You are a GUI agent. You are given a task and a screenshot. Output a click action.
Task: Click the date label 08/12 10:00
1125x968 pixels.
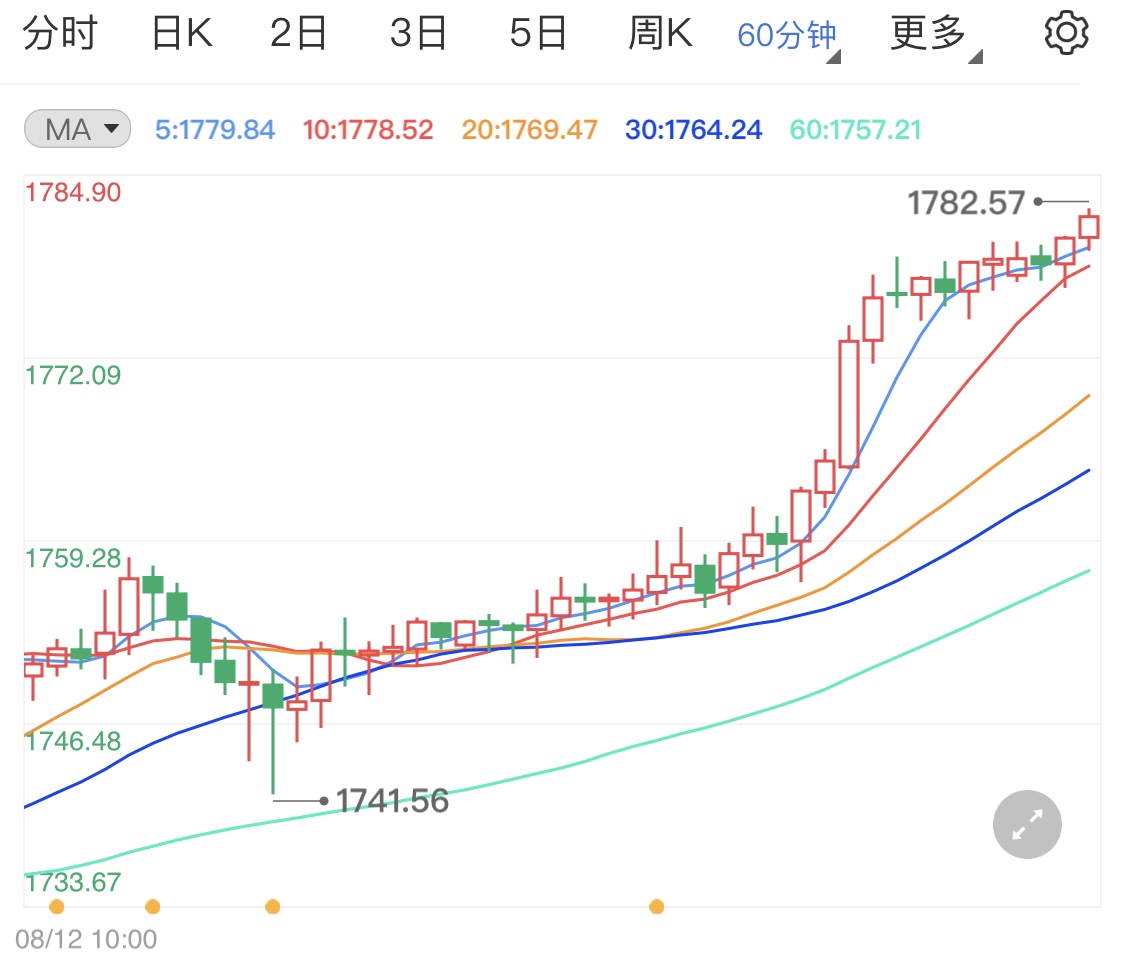click(86, 939)
